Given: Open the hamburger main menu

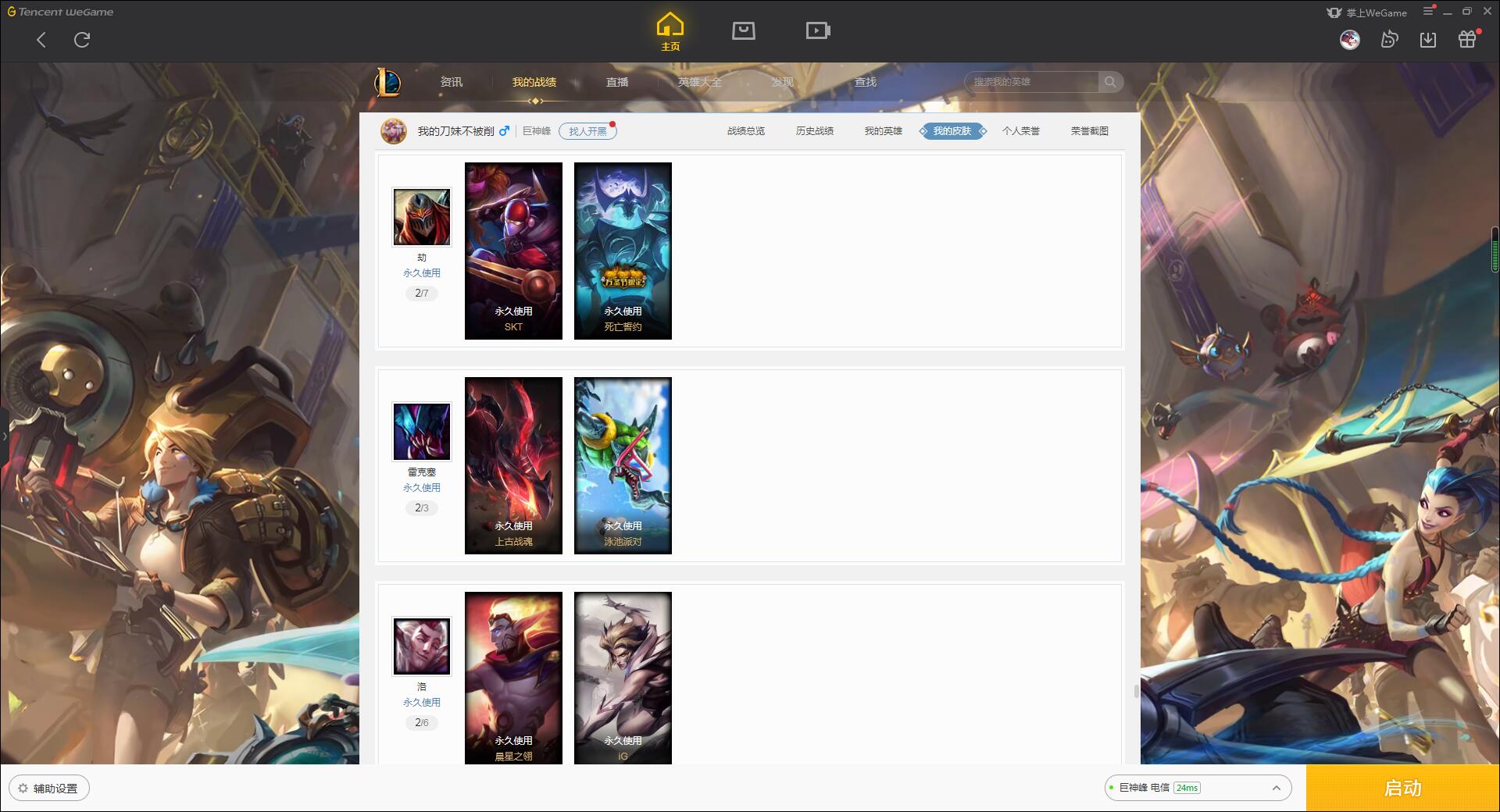Looking at the screenshot, I should (1428, 12).
